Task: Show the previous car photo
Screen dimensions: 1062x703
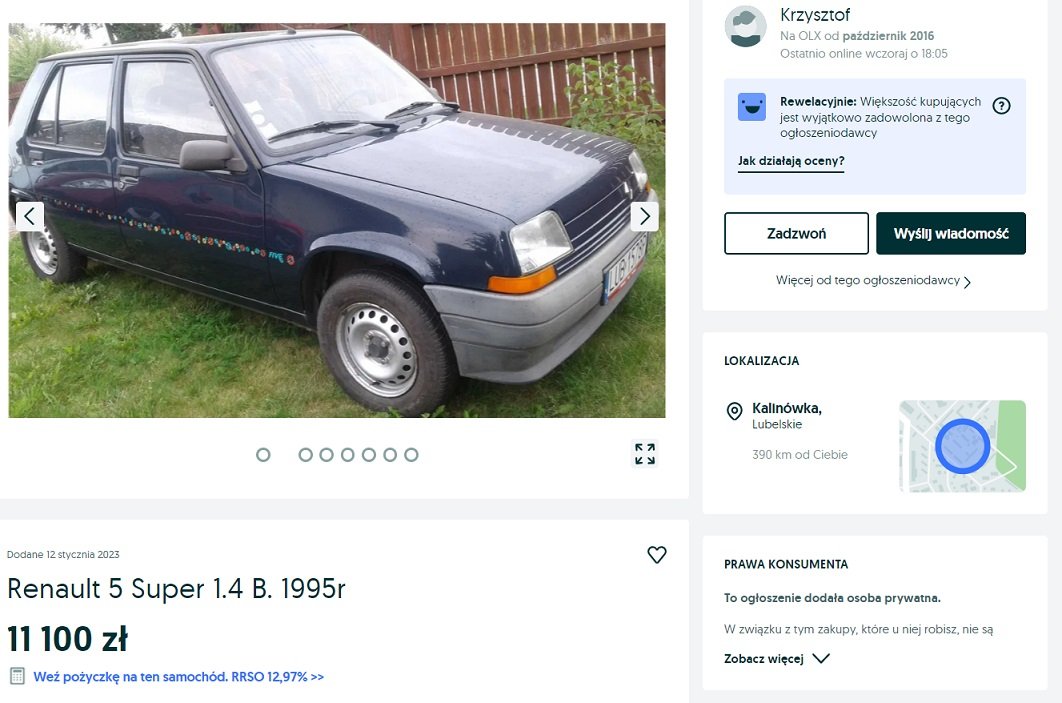Action: coord(30,217)
